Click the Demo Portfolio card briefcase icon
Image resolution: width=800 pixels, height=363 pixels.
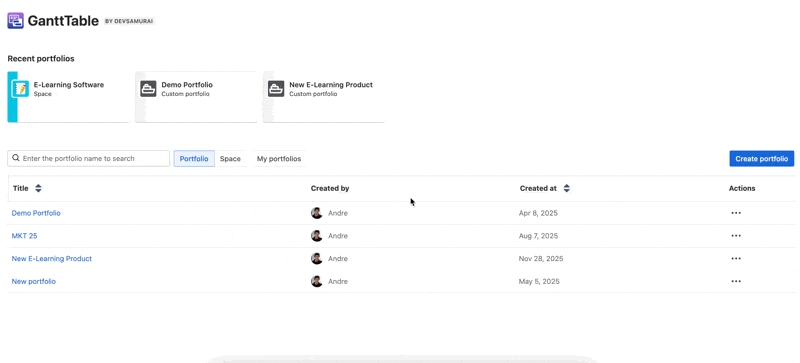pos(148,88)
